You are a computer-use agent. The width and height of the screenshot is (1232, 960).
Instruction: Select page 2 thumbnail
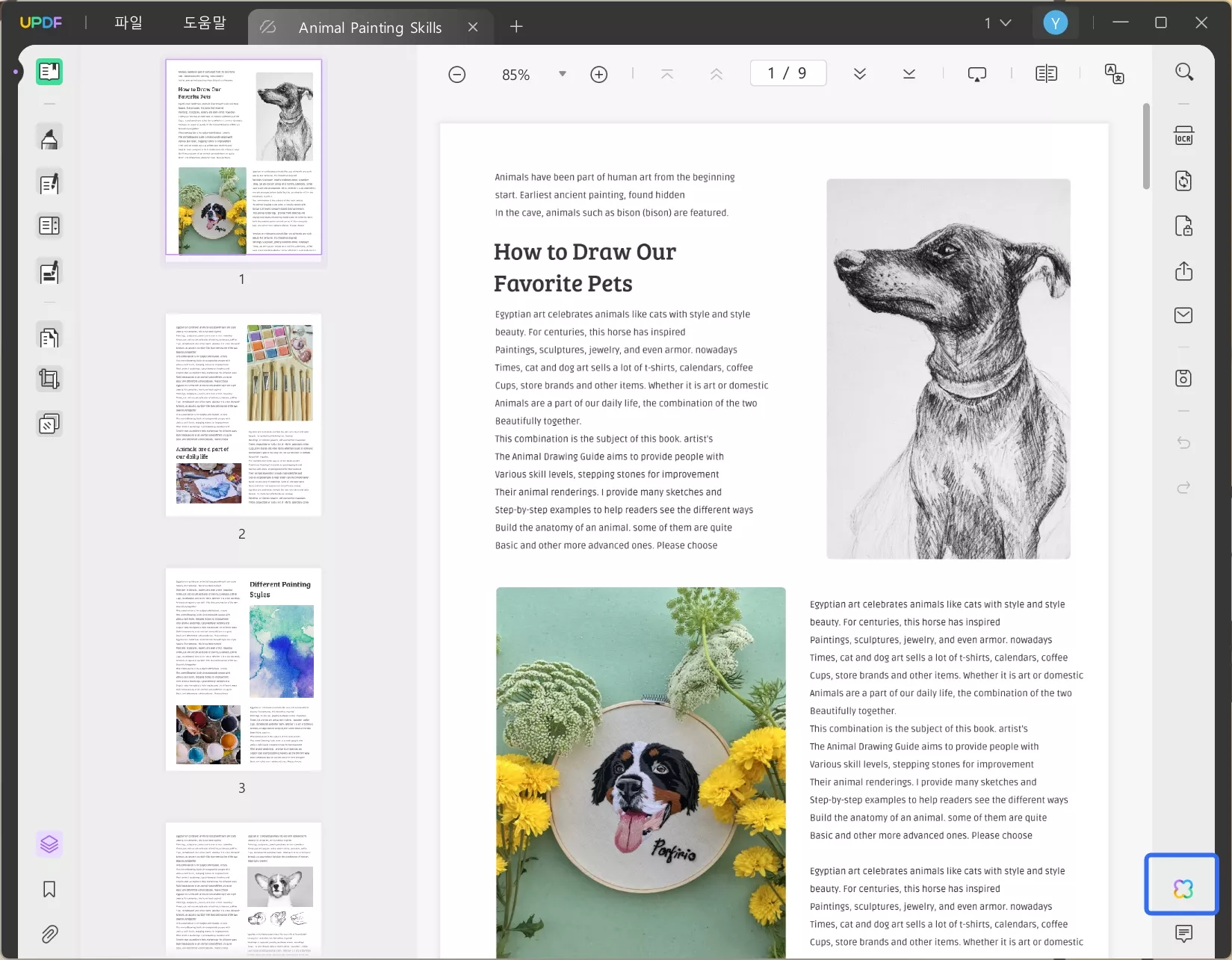[x=244, y=415]
